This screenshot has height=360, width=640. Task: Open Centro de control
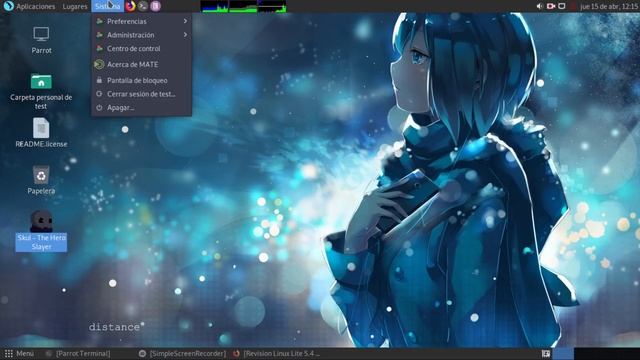pos(141,49)
